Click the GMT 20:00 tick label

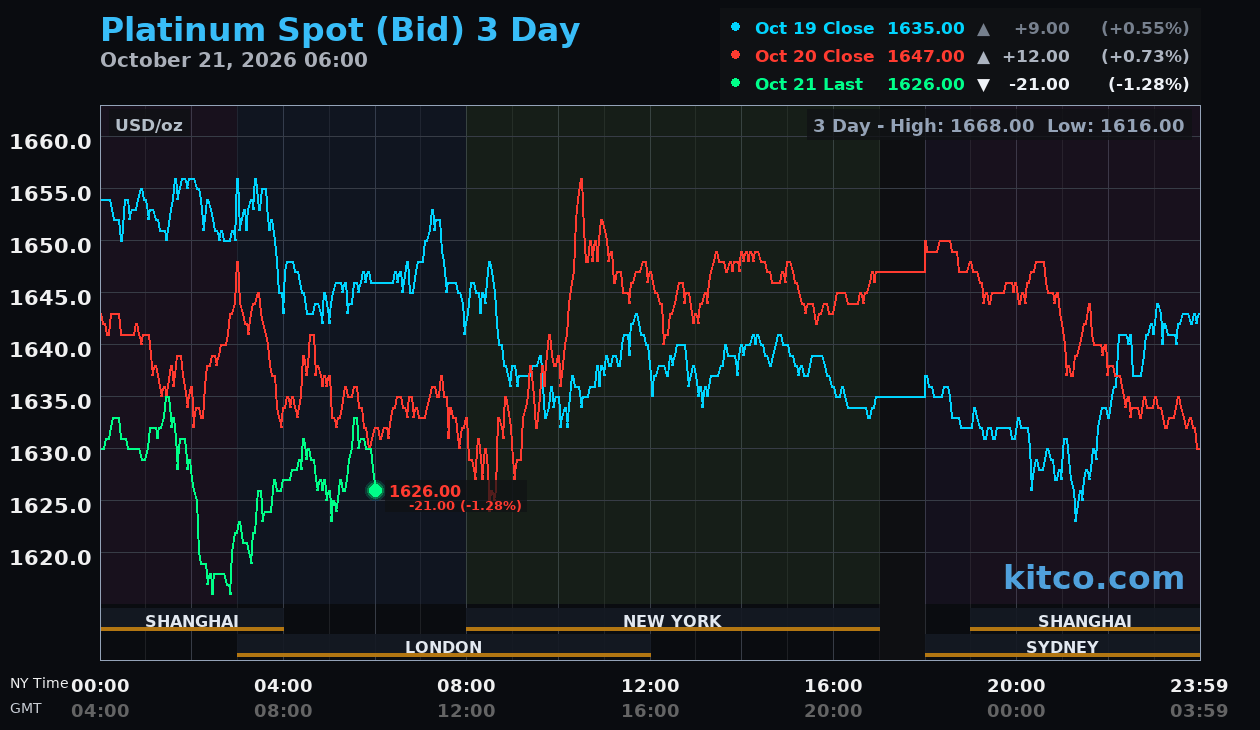tap(833, 711)
